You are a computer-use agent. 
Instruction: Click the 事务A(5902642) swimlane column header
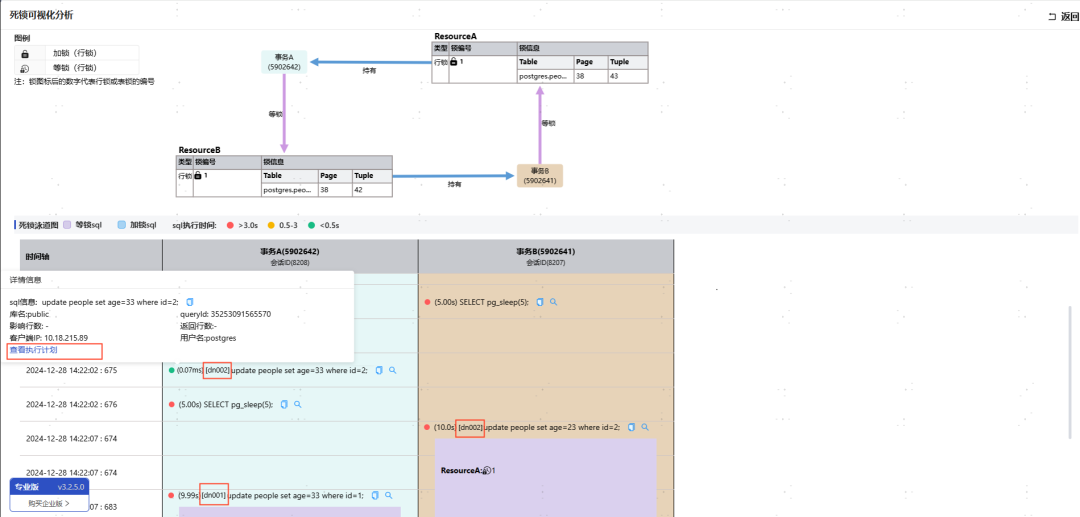coord(290,256)
